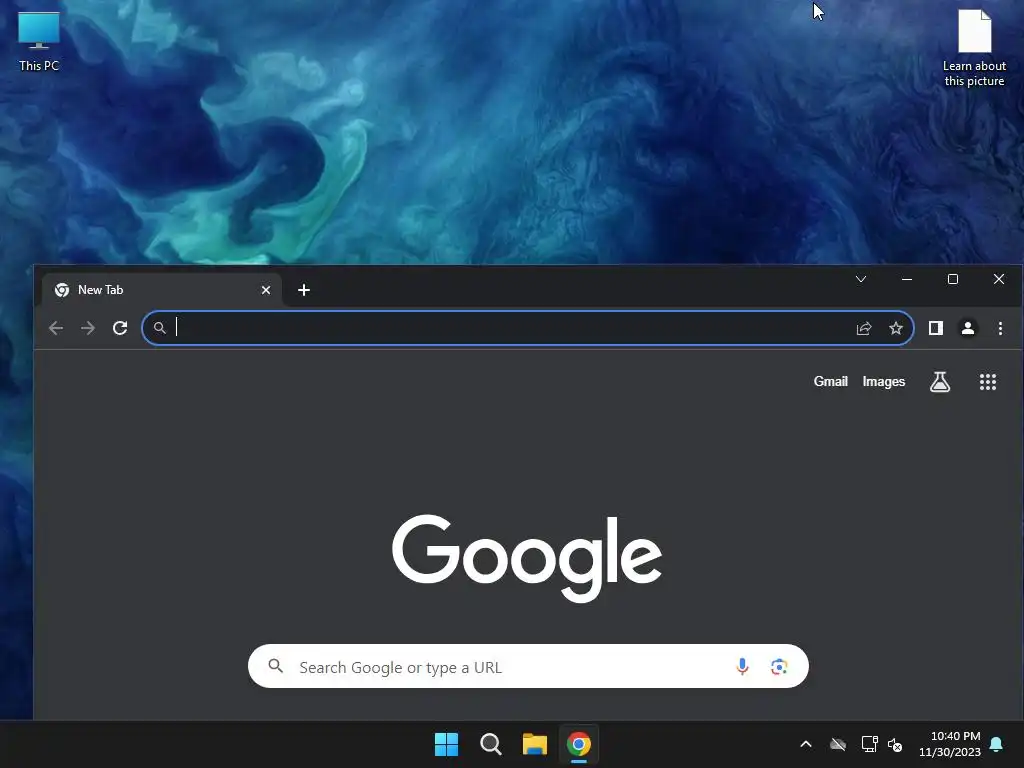Open the Chrome profile menu
Image resolution: width=1024 pixels, height=768 pixels.
[968, 328]
